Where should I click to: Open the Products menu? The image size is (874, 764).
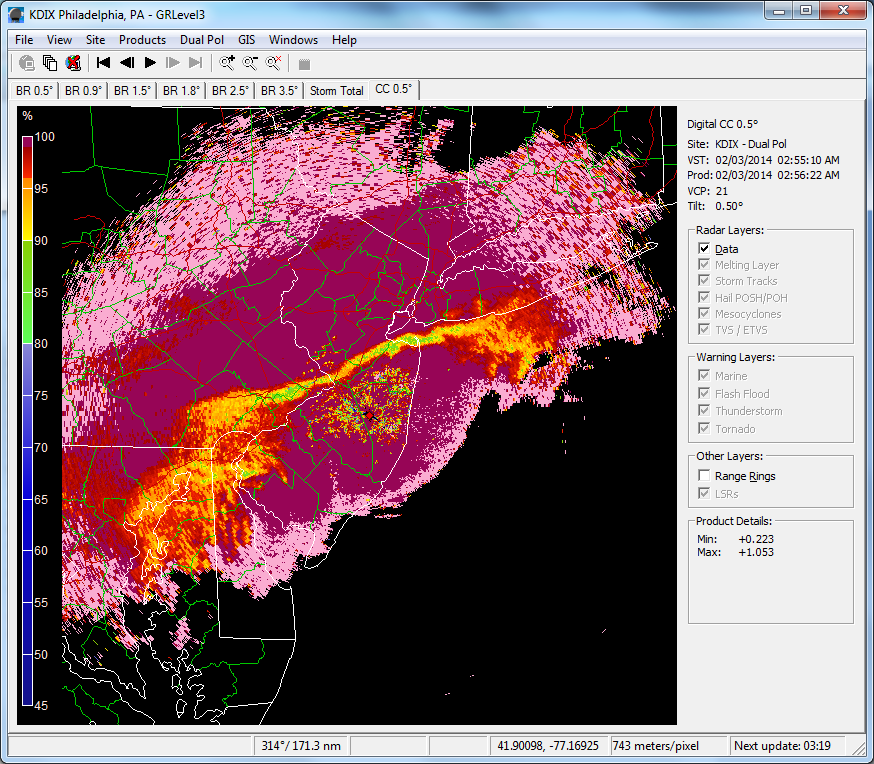click(142, 40)
